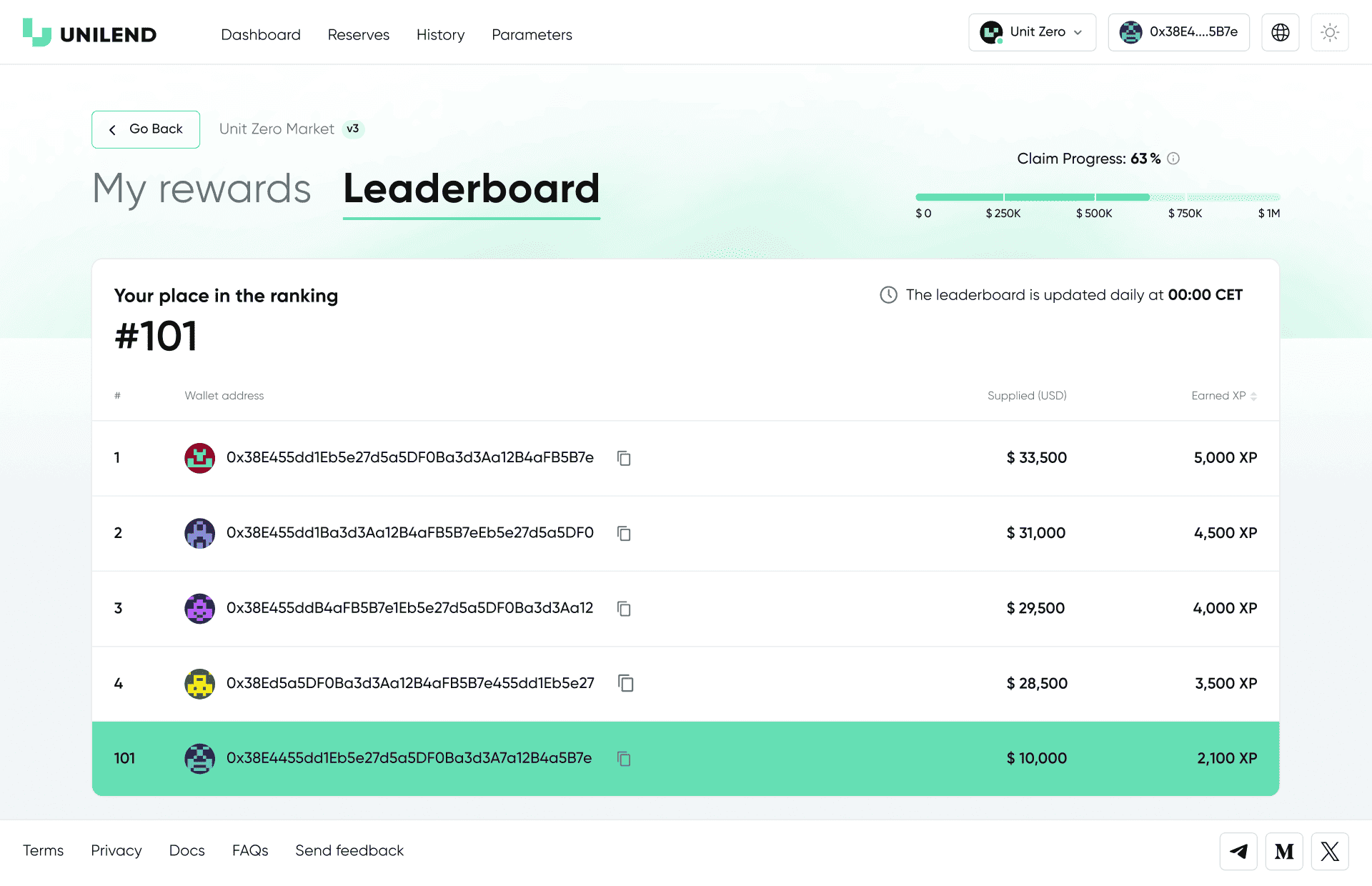Copy the rank 3 wallet address

[624, 609]
